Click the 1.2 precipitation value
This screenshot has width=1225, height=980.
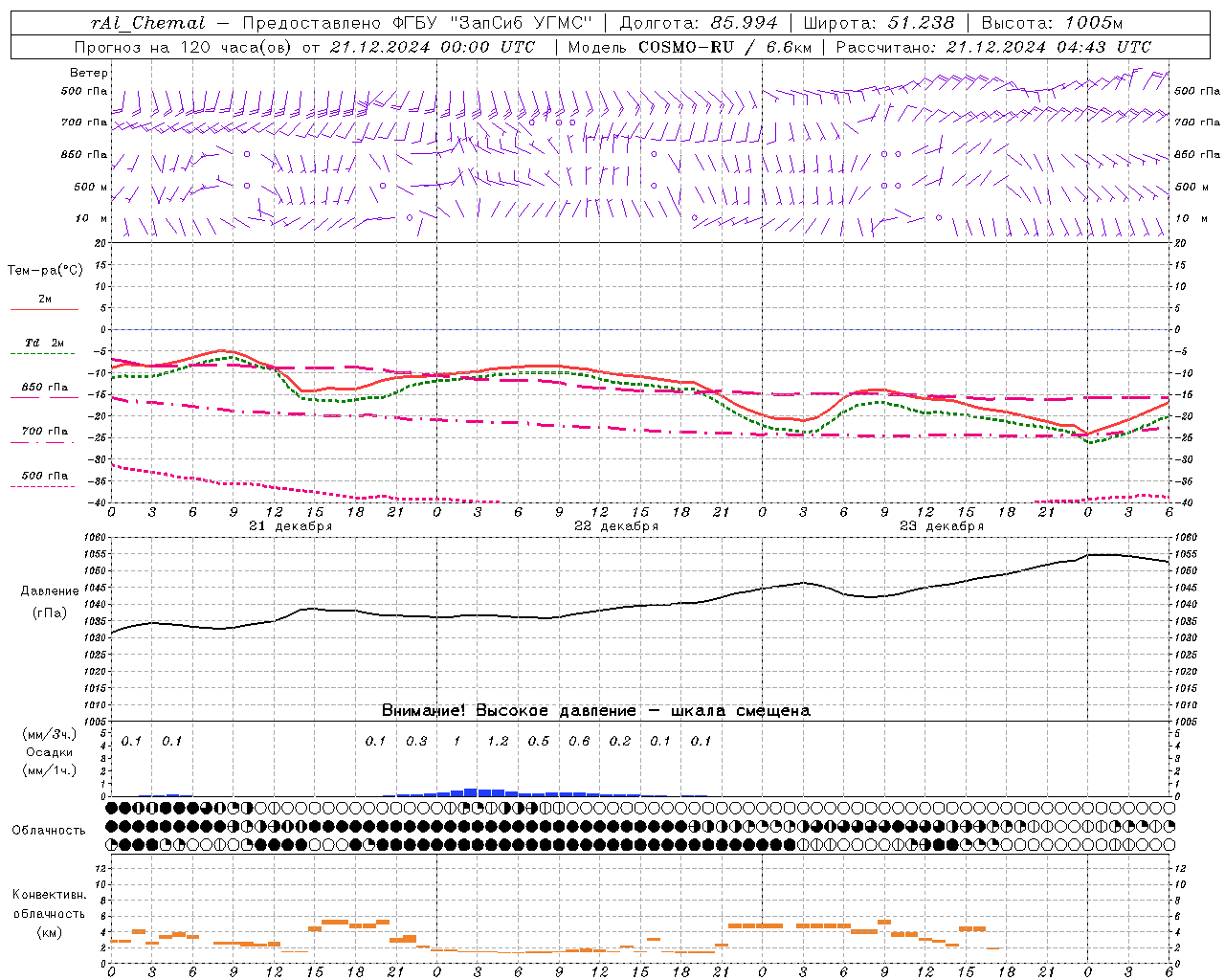click(x=498, y=742)
